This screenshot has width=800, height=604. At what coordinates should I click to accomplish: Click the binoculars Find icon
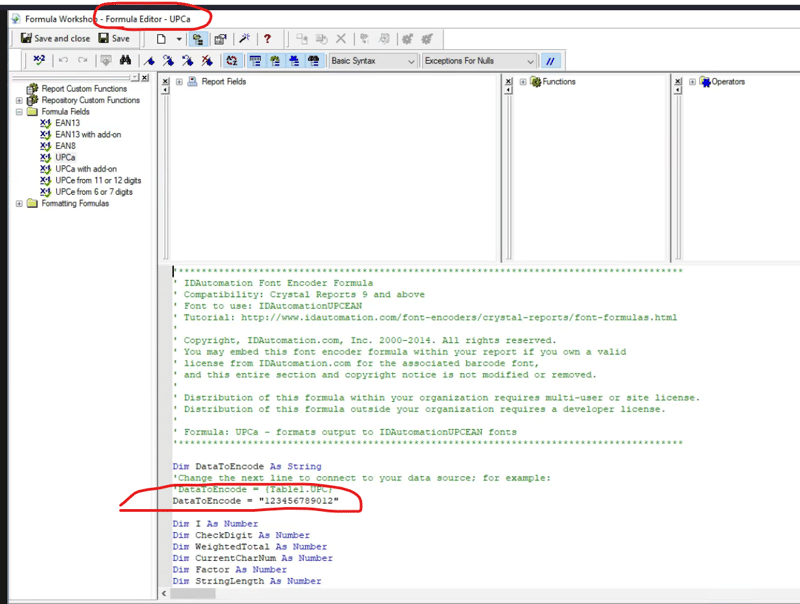125,61
